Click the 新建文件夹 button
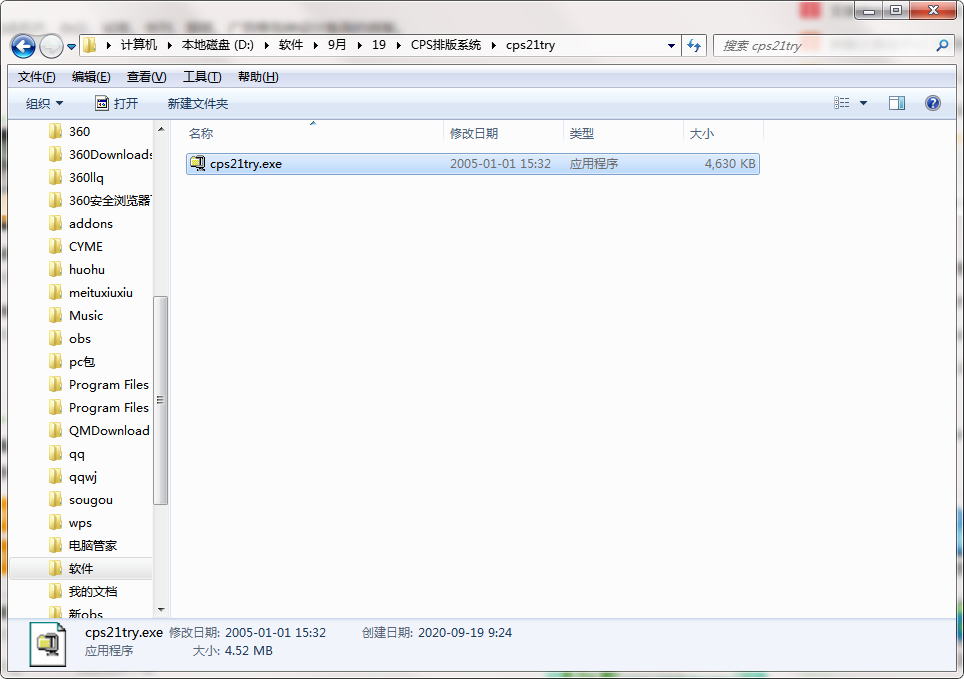Screen dimensions: 964x679 click(x=198, y=103)
